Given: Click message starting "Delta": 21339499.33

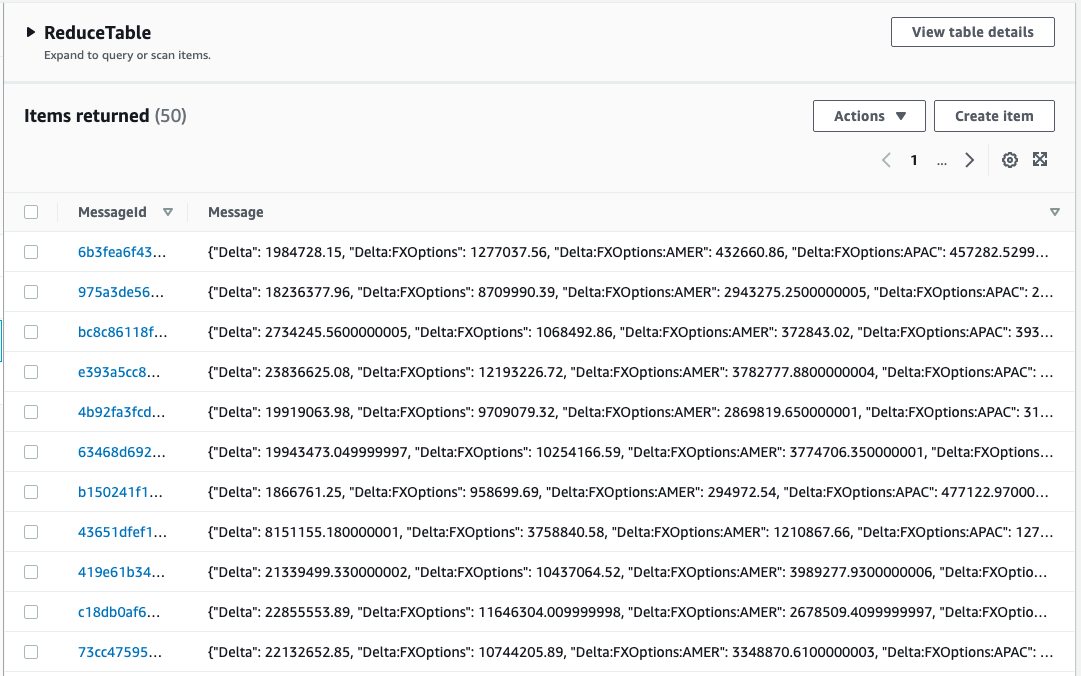Looking at the screenshot, I should pyautogui.click(x=627, y=572).
